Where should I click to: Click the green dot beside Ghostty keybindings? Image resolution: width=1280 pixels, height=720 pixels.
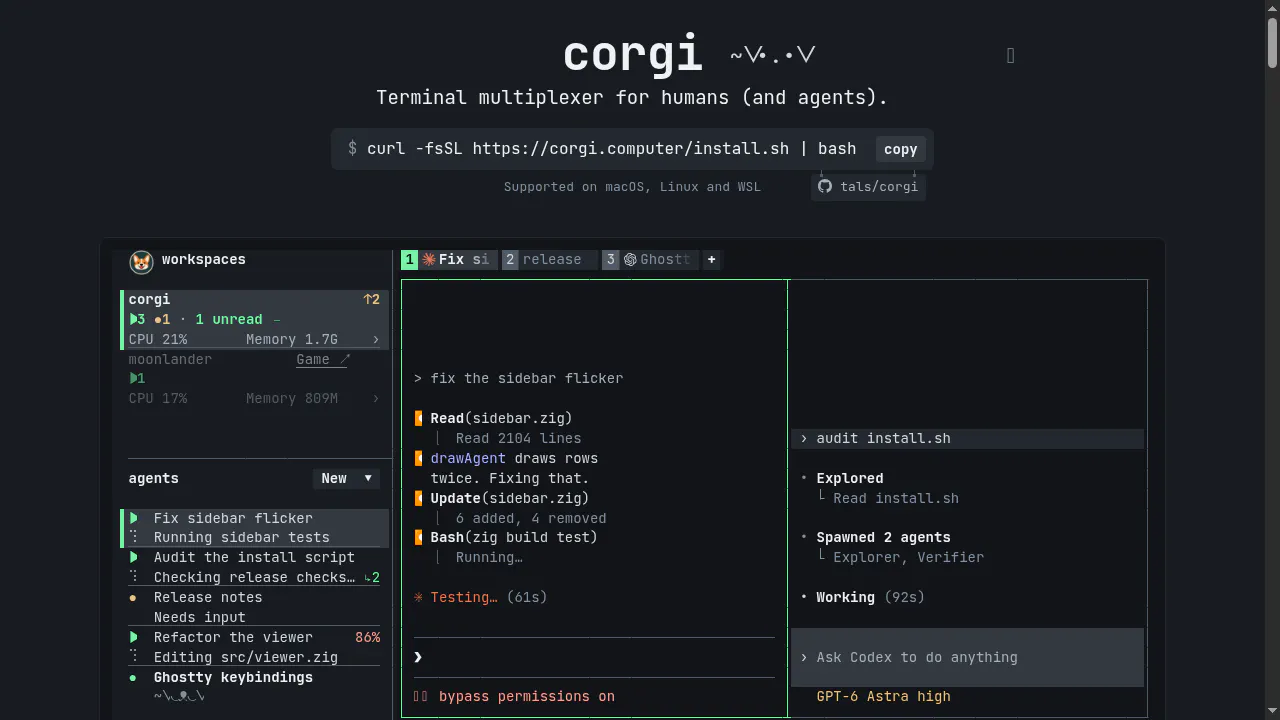133,677
